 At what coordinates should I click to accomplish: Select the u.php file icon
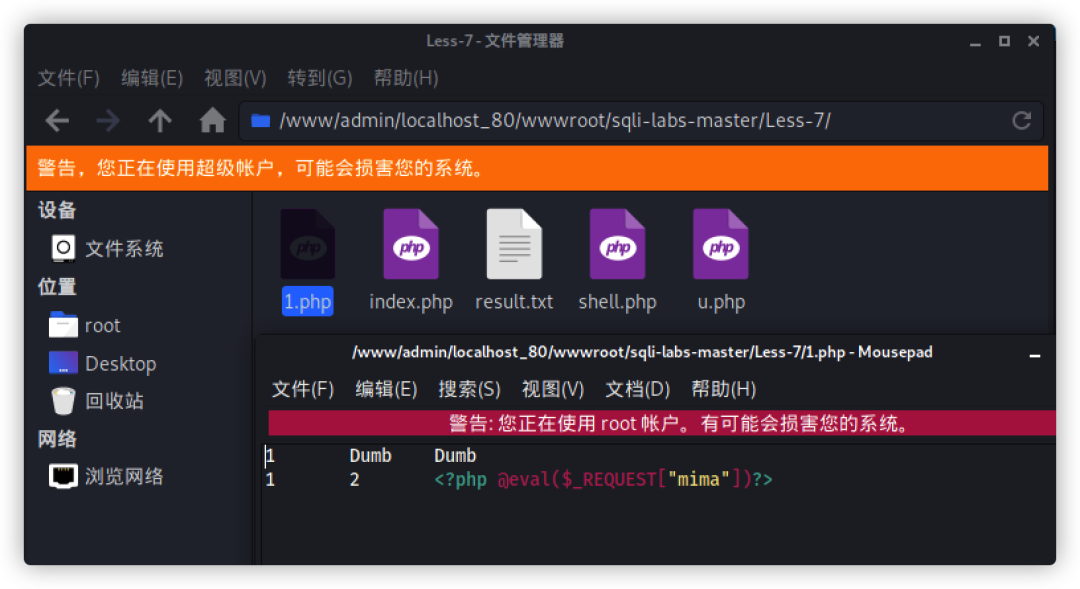pos(720,244)
